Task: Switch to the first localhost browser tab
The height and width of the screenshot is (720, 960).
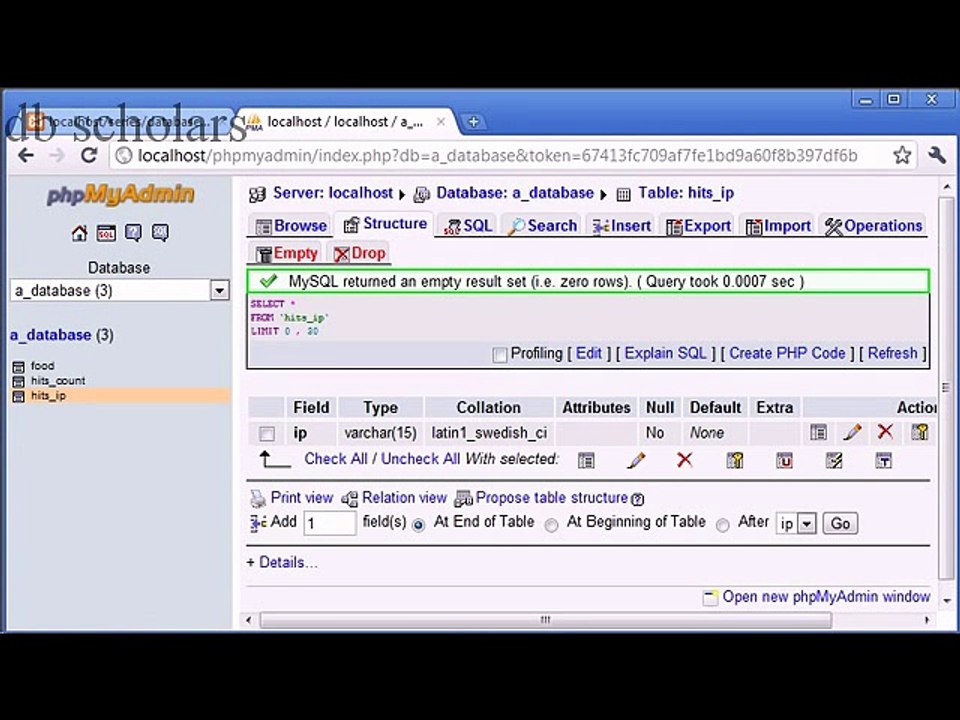Action: [126, 122]
